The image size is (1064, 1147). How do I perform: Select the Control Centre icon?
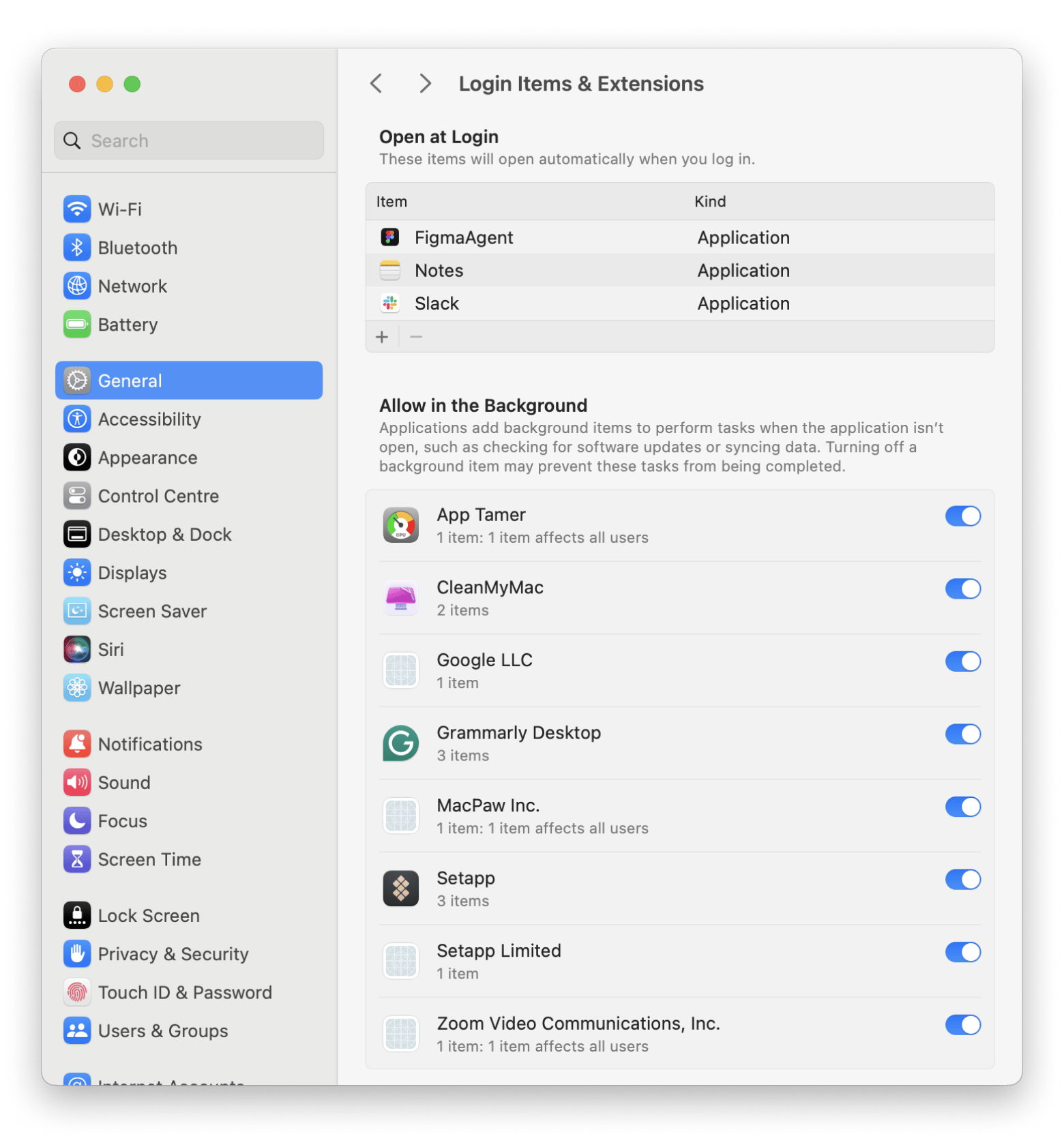[77, 496]
